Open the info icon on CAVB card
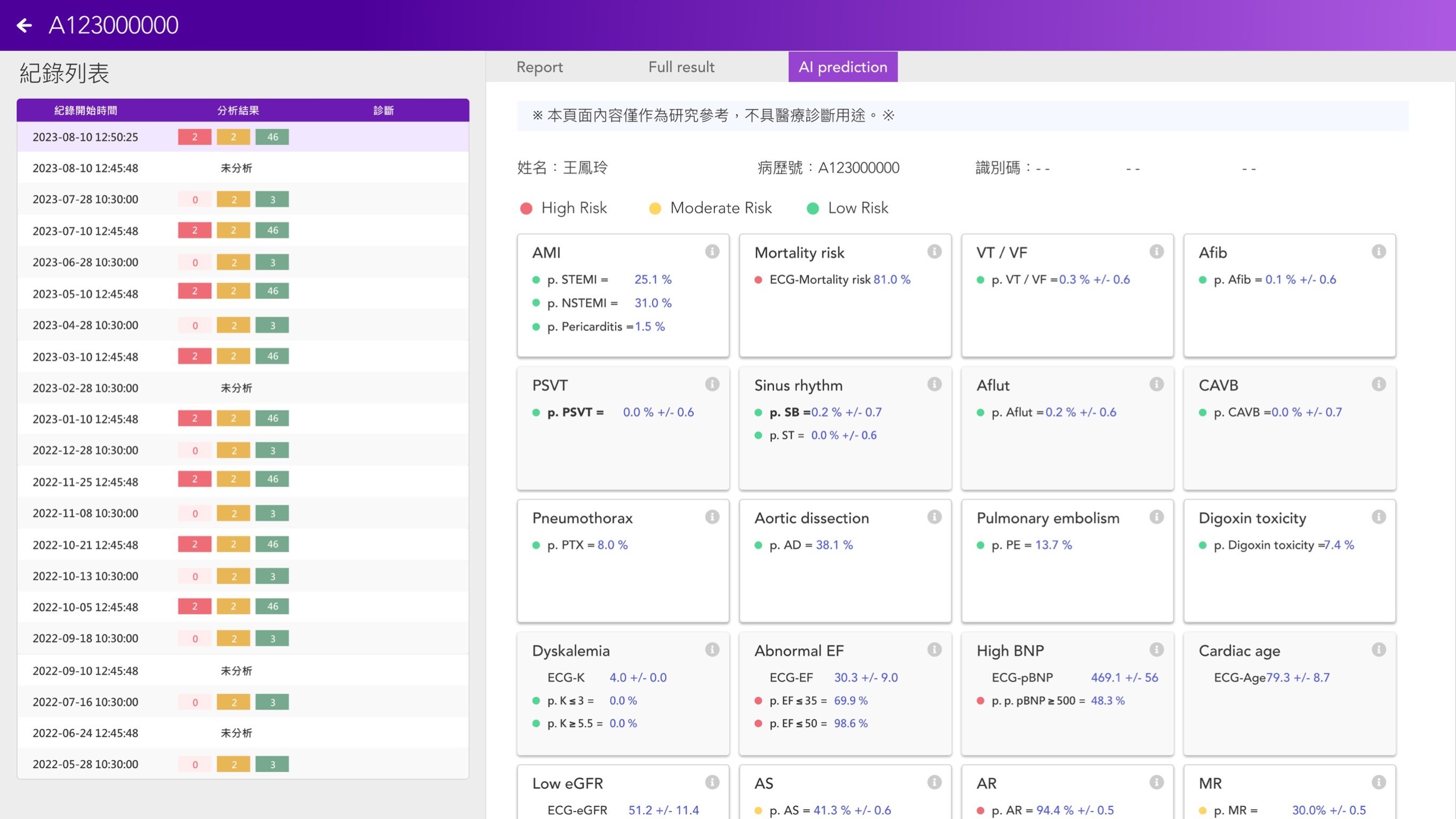Viewport: 1456px width, 819px height. point(1379,384)
